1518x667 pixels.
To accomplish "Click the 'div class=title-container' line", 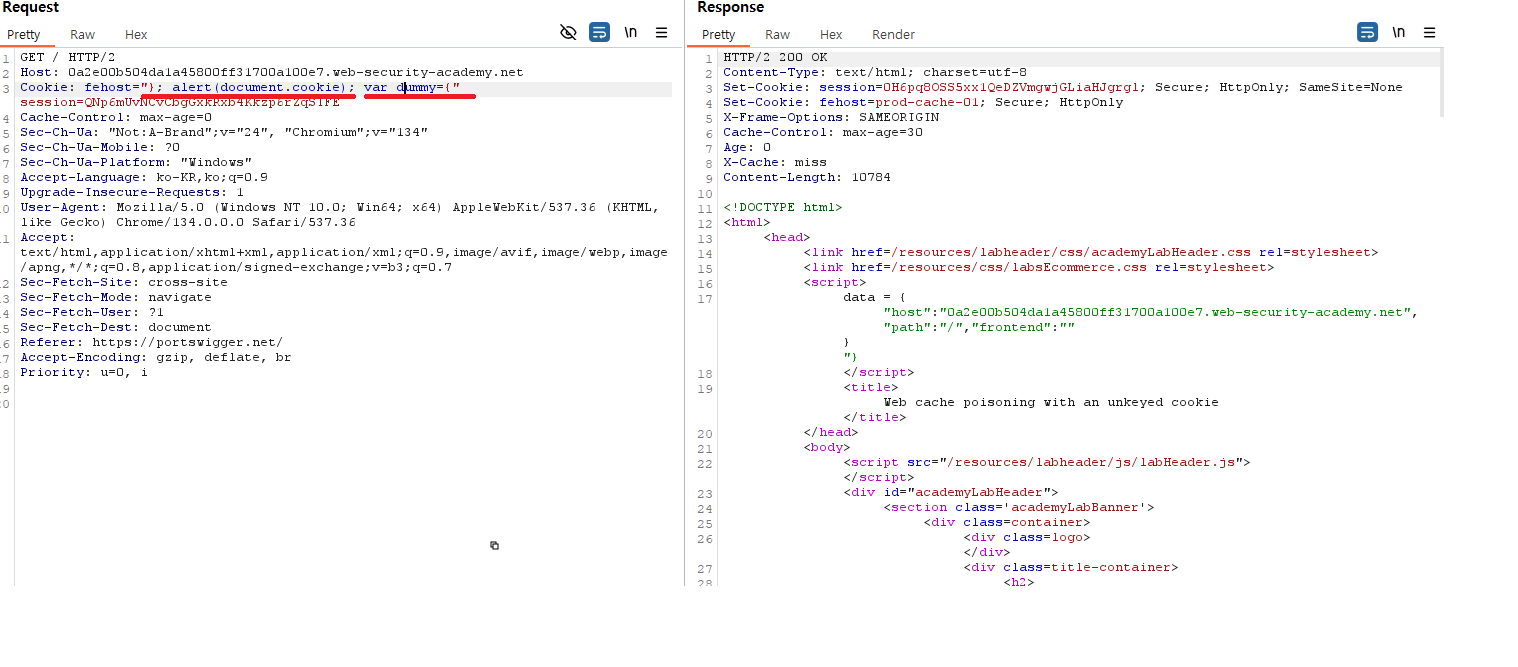I will (1071, 567).
